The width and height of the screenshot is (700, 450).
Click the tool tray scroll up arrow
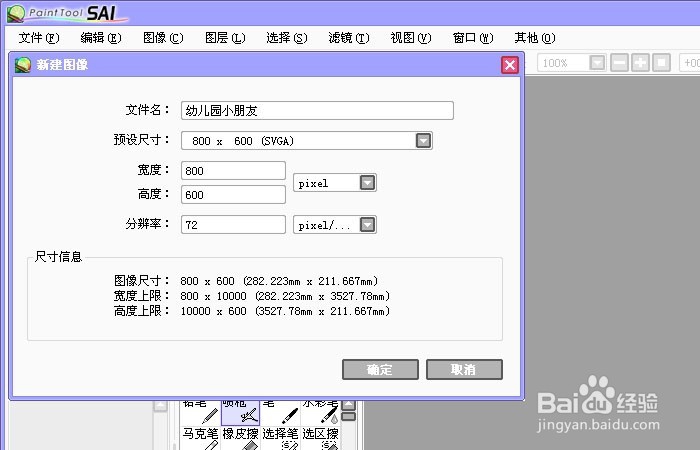pos(348,405)
